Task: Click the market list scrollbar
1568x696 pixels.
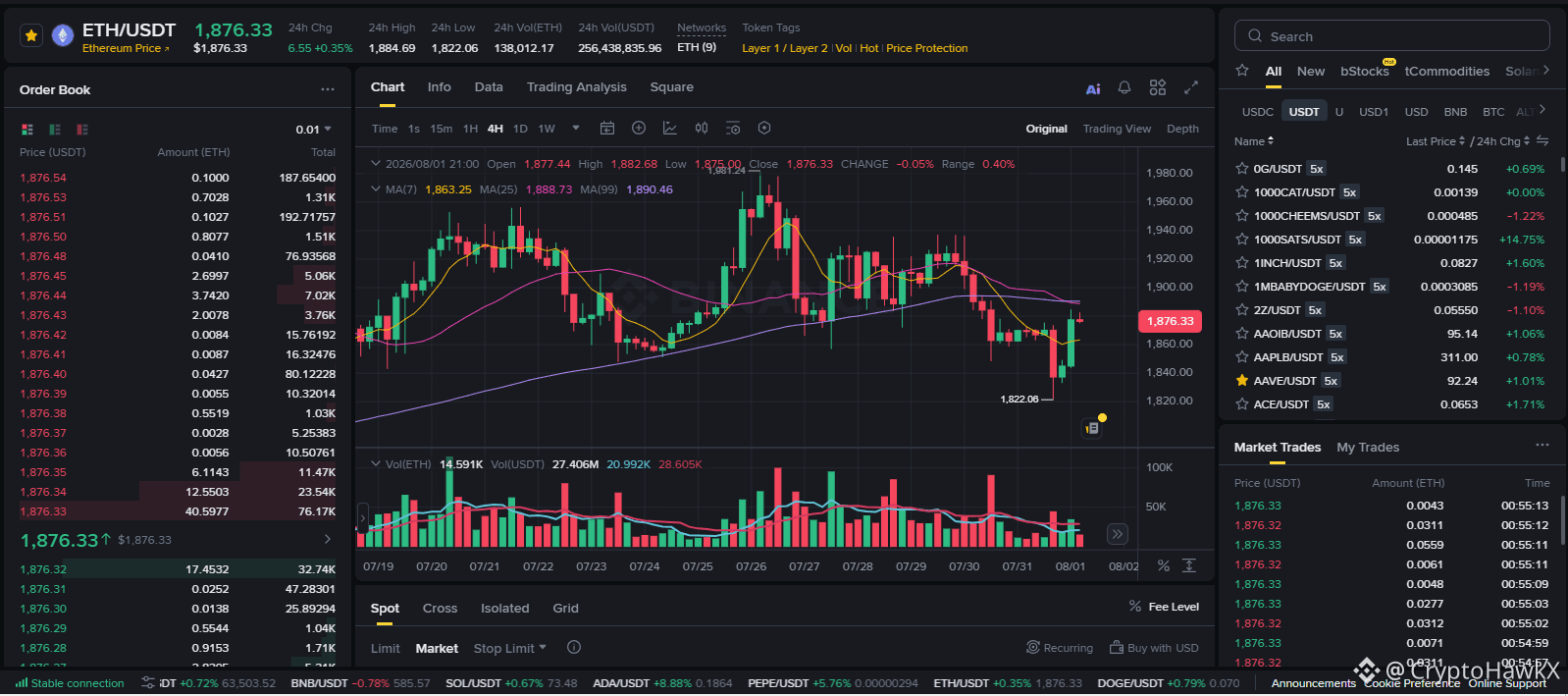Action: tap(1562, 165)
